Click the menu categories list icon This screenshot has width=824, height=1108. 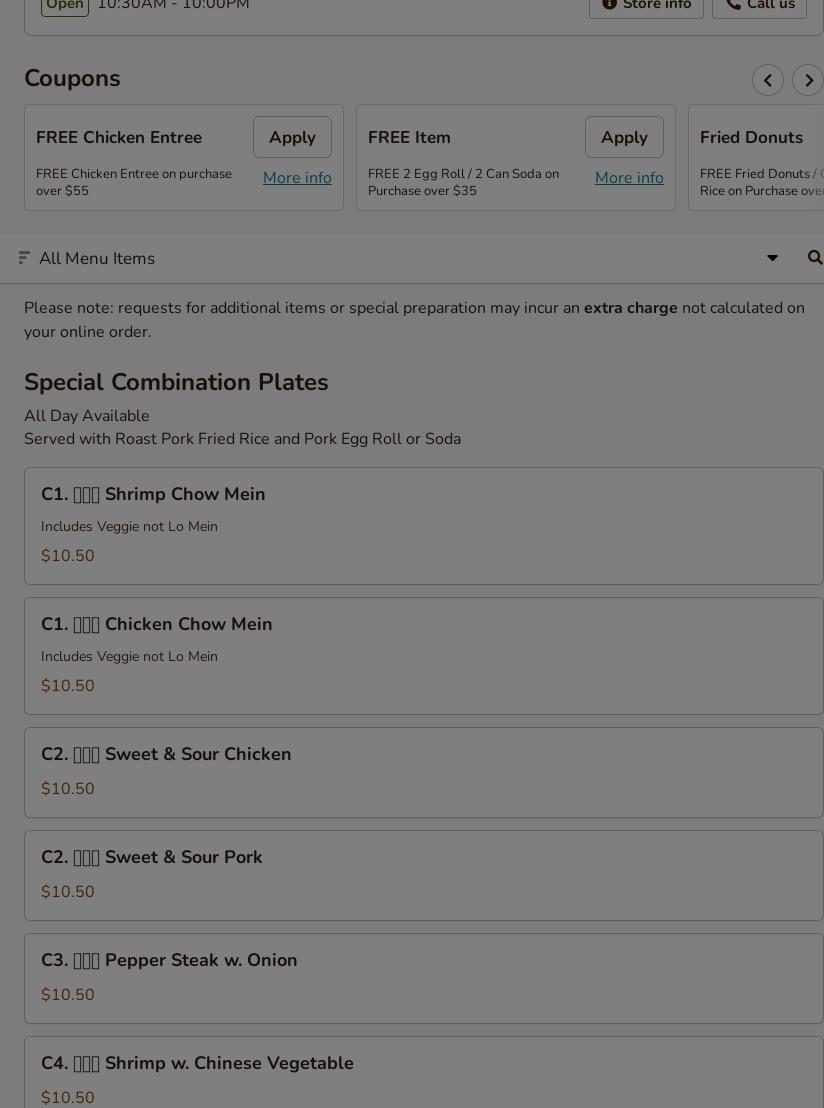pyautogui.click(x=24, y=258)
